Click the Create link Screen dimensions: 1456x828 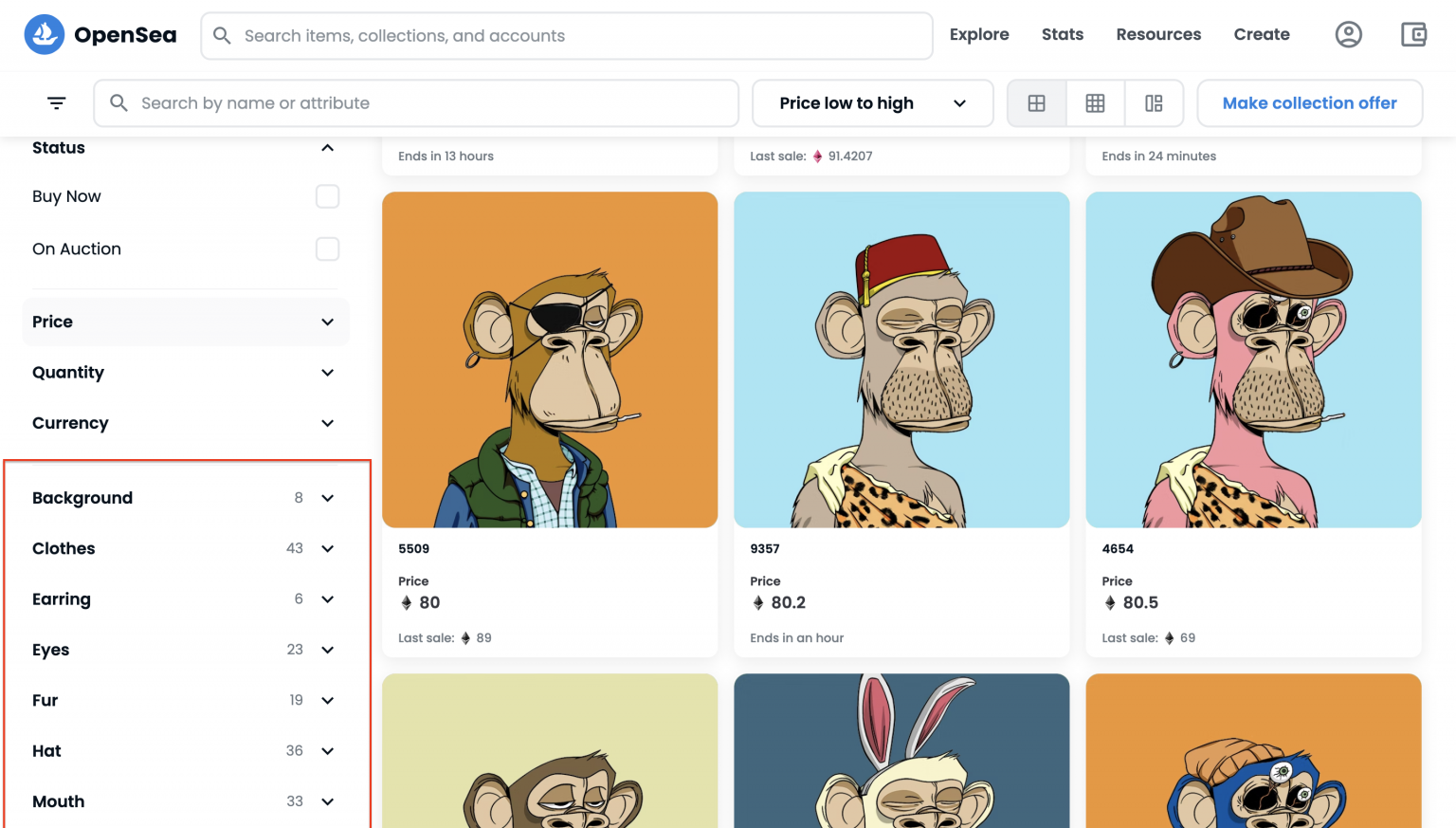[x=1262, y=34]
